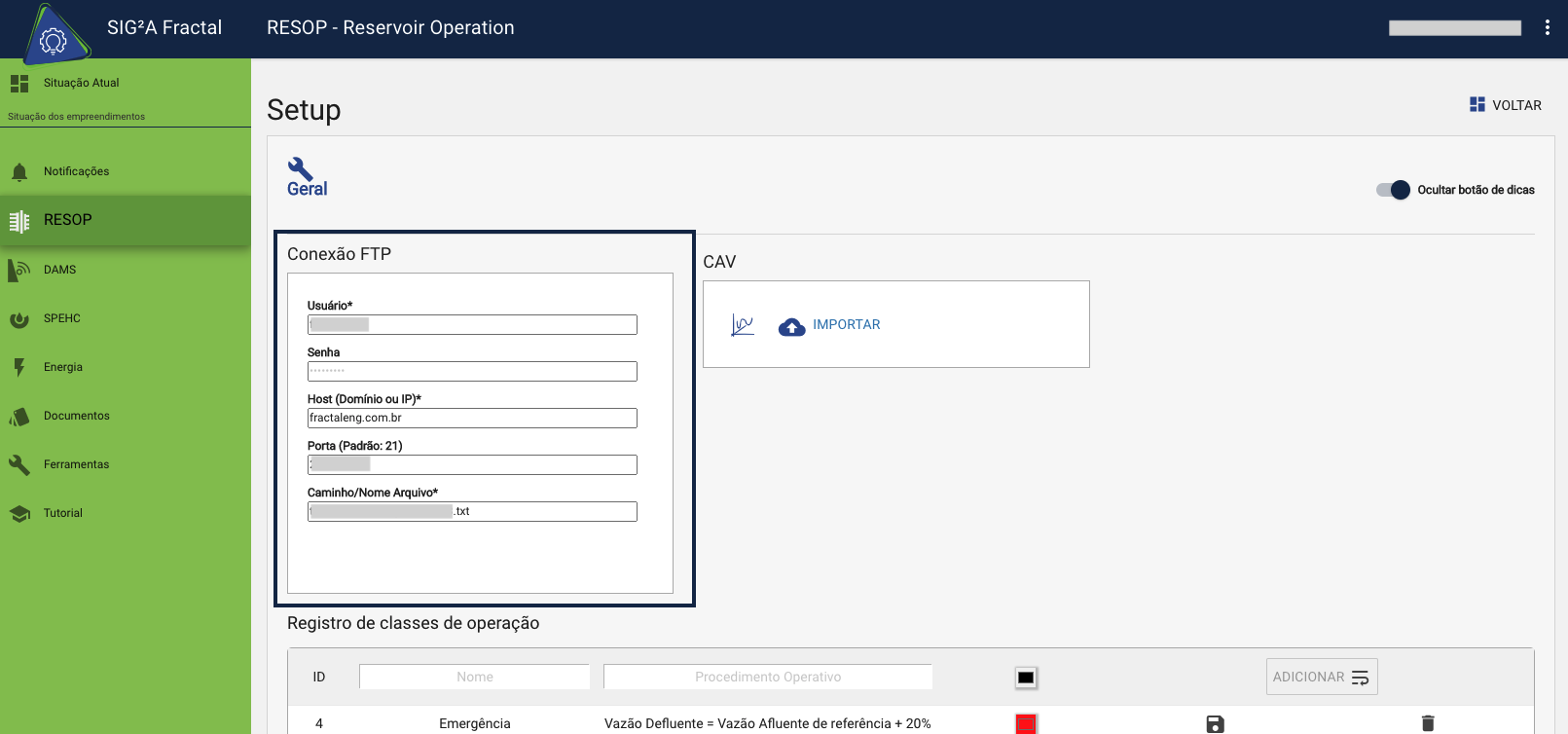Toggle Ocultar botão de dicas switch
The width and height of the screenshot is (1568, 734).
pyautogui.click(x=1393, y=190)
